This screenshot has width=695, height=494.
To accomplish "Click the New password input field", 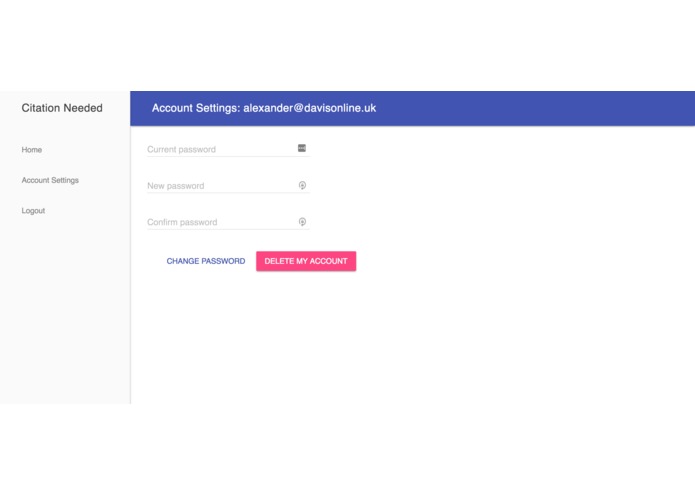I will point(228,186).
